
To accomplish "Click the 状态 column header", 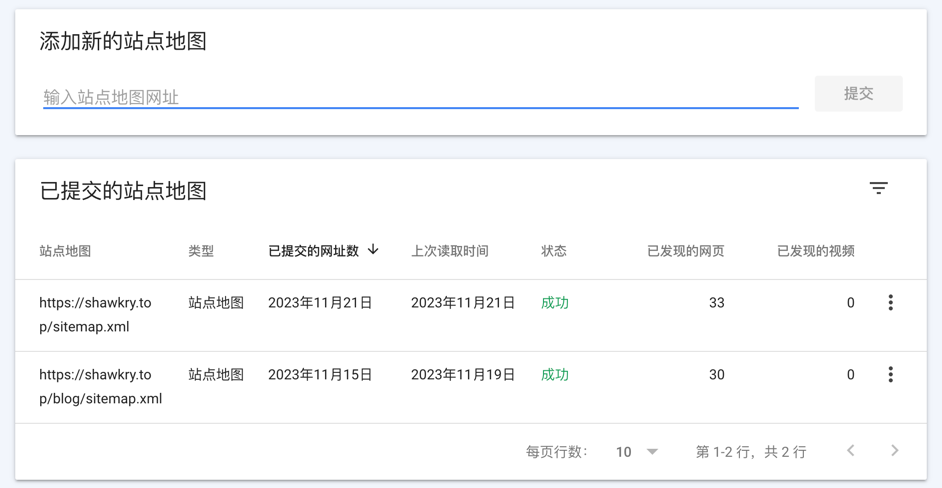I will coord(554,251).
